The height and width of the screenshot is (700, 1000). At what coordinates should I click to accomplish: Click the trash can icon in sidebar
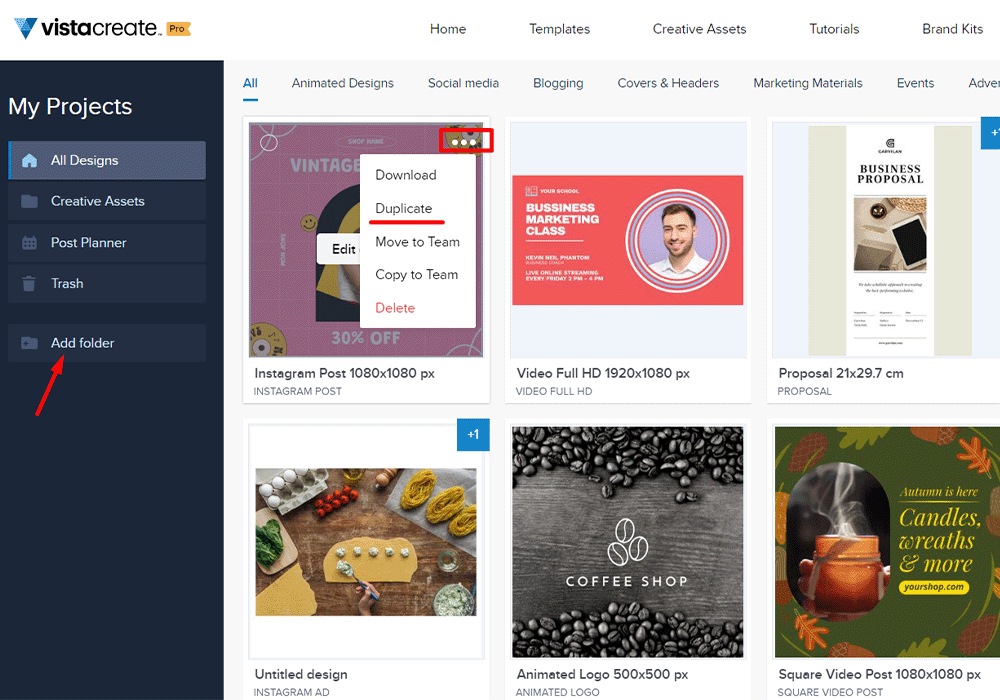[x=29, y=283]
